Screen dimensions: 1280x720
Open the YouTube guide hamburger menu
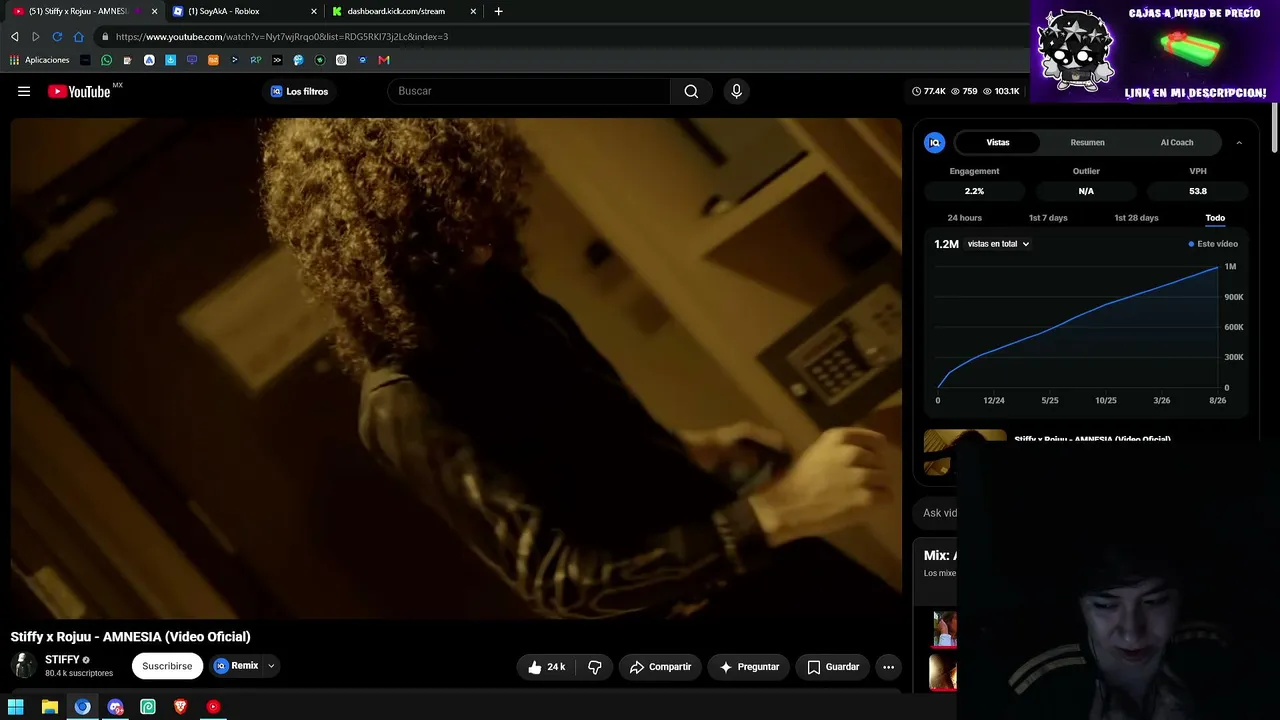tap(24, 91)
